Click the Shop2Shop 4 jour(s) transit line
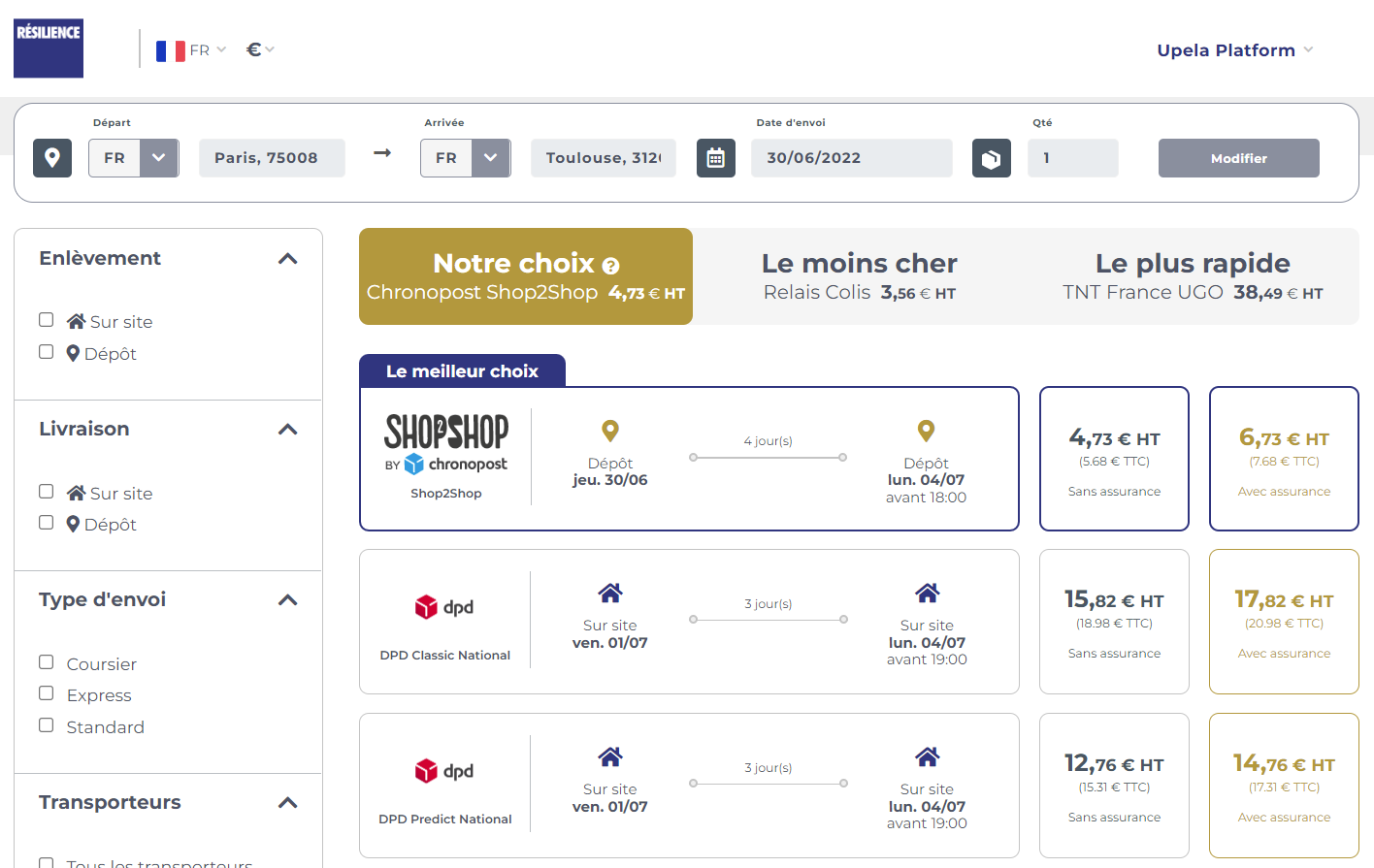Image resolution: width=1374 pixels, height=868 pixels. pyautogui.click(x=768, y=457)
